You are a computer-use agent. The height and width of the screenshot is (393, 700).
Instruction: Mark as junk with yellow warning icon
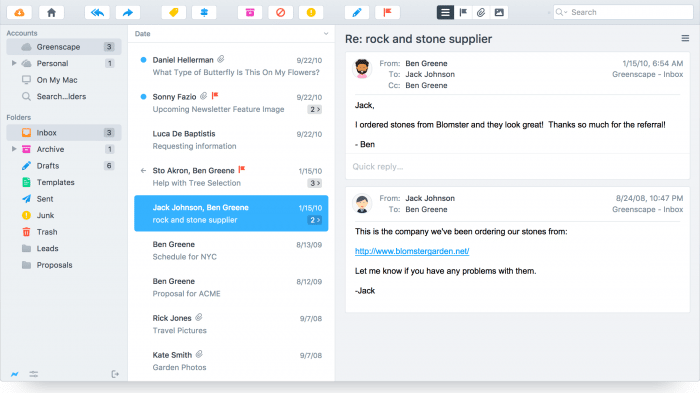(x=311, y=13)
